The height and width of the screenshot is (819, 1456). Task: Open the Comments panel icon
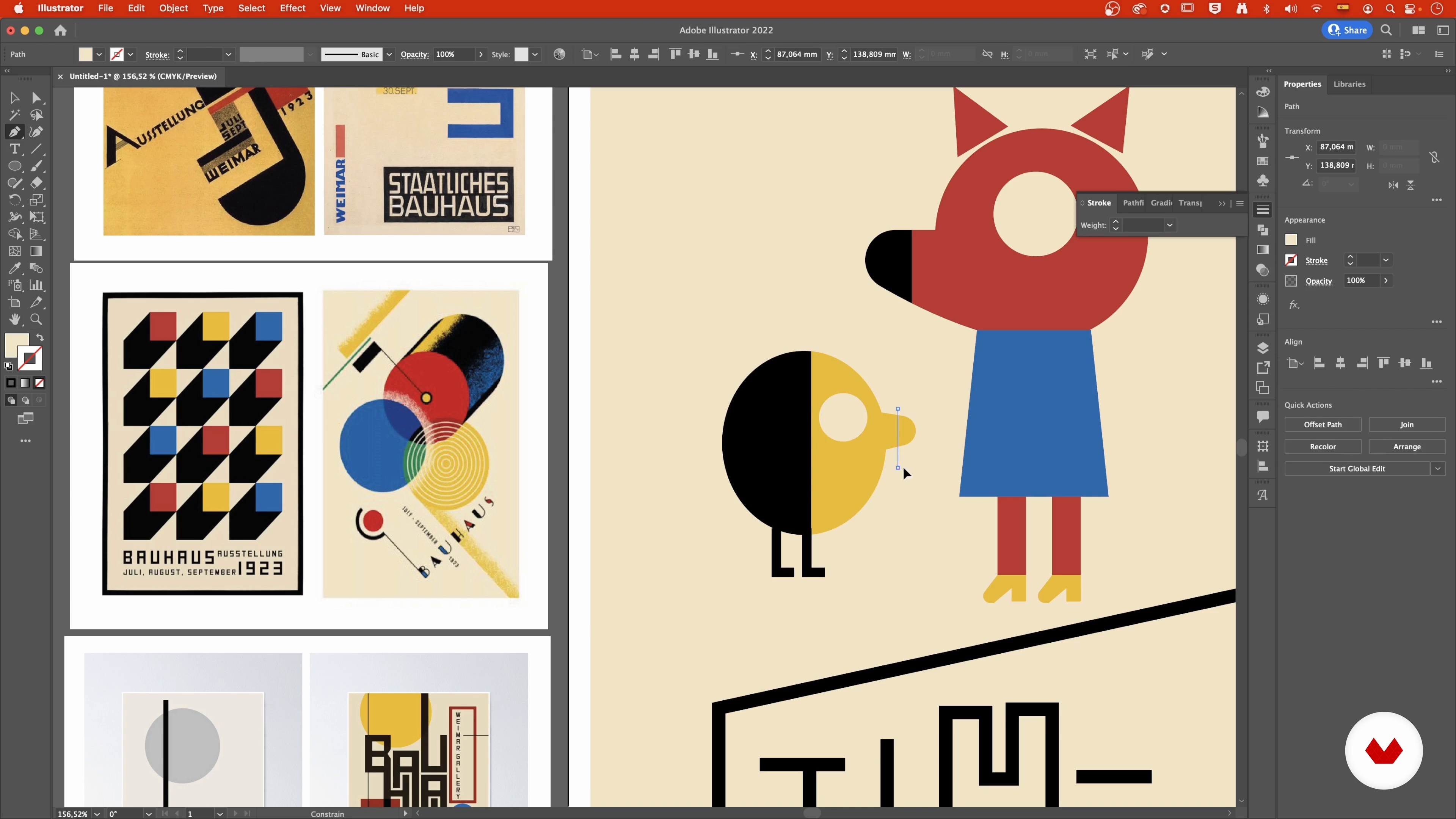pyautogui.click(x=1263, y=417)
